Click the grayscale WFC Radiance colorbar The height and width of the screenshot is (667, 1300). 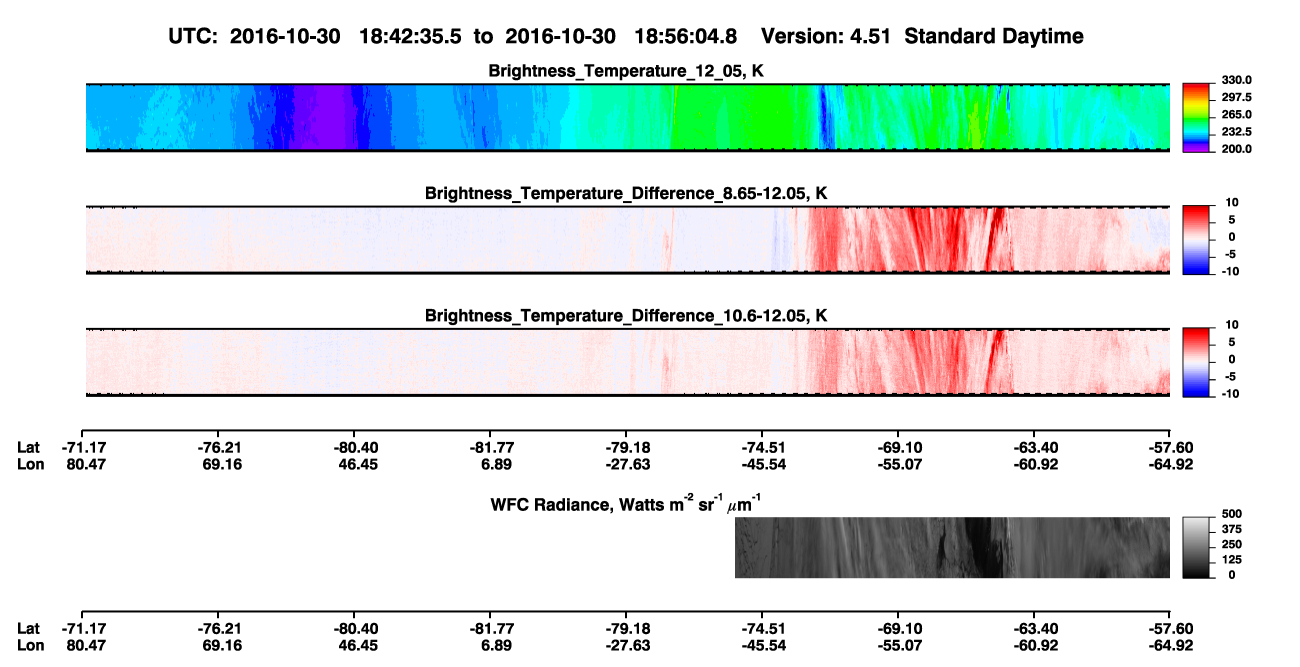[1194, 547]
